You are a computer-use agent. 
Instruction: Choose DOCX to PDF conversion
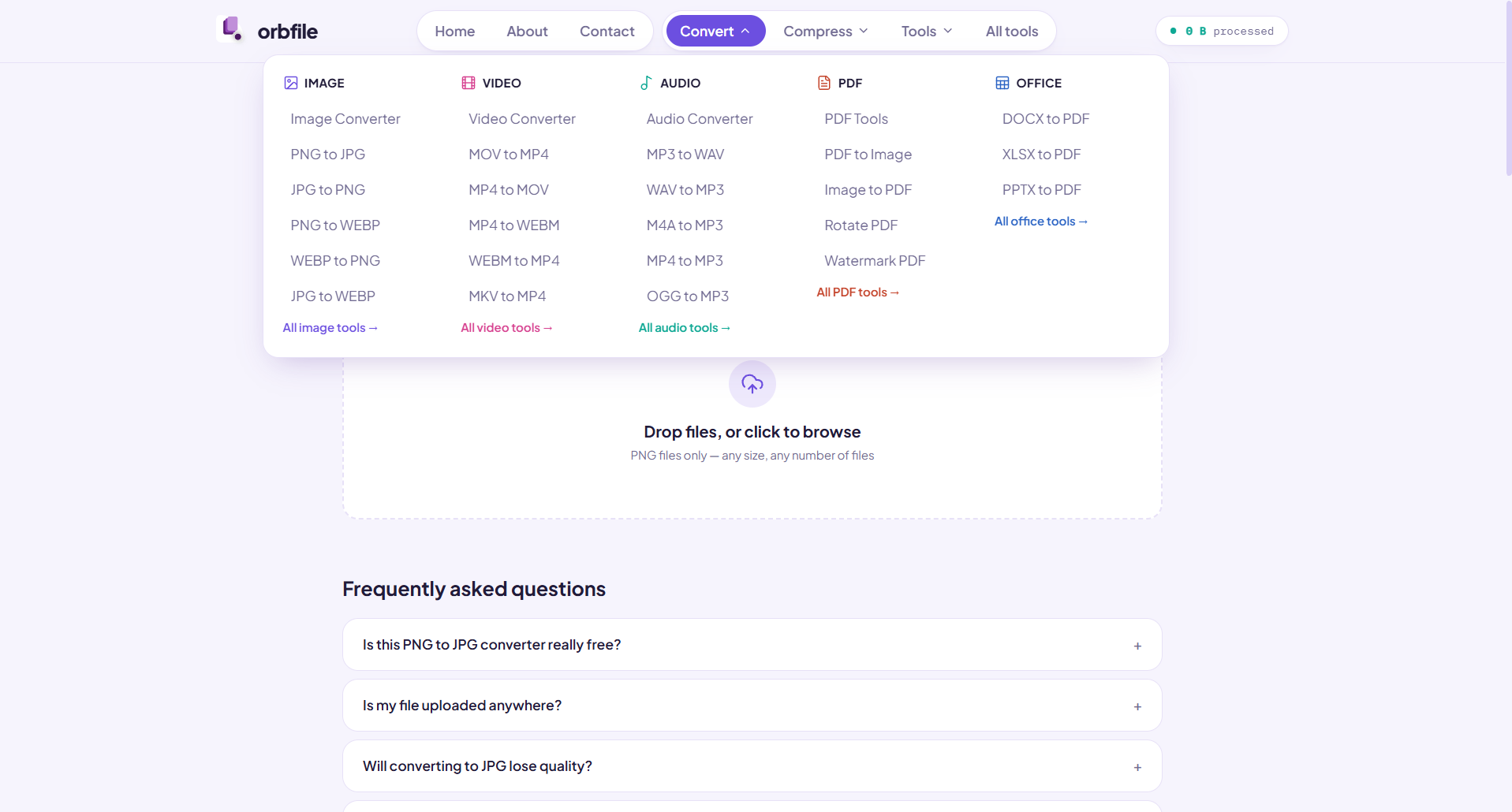tap(1046, 119)
